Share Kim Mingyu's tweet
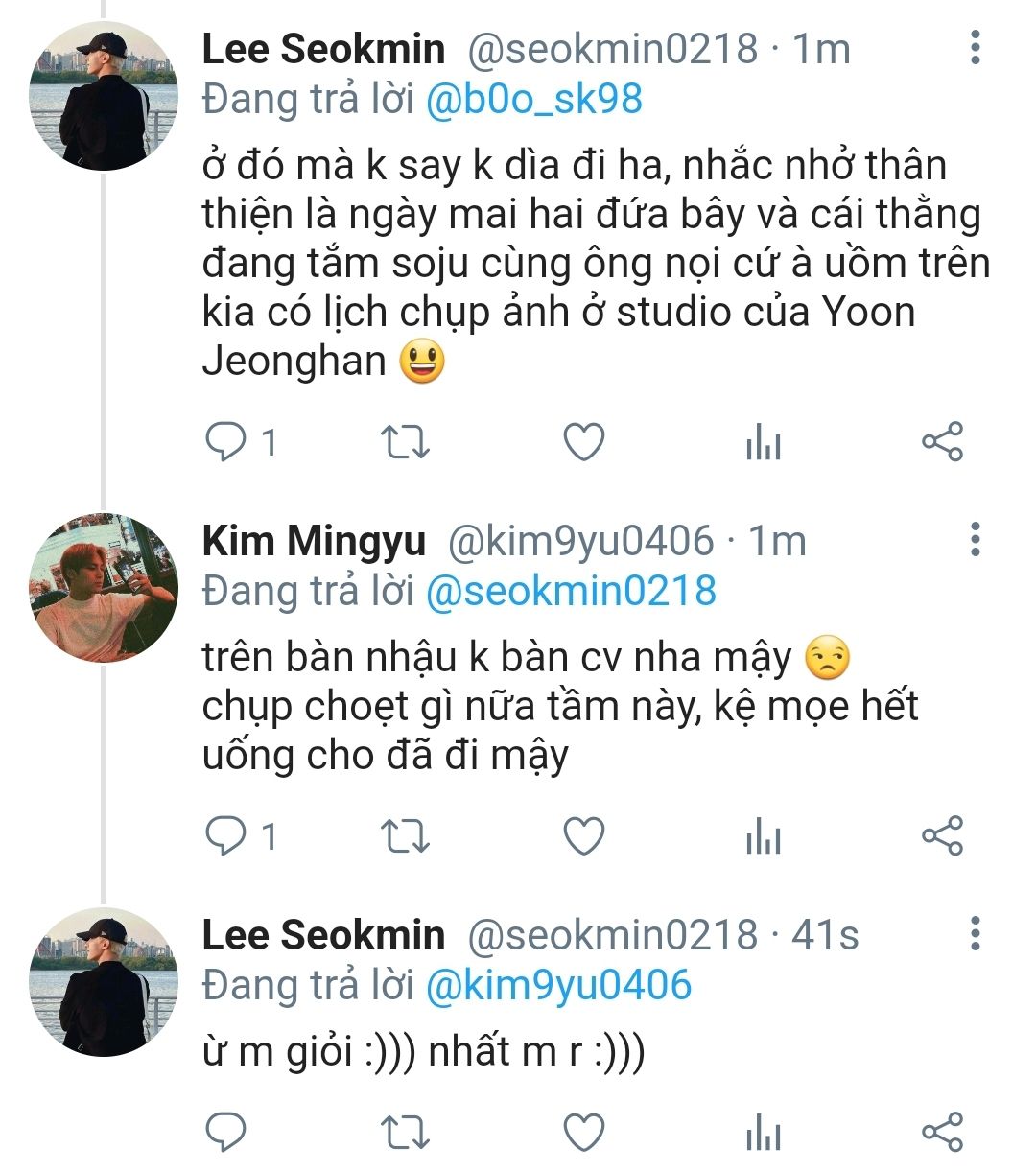The height and width of the screenshot is (1172, 1036). 941,836
